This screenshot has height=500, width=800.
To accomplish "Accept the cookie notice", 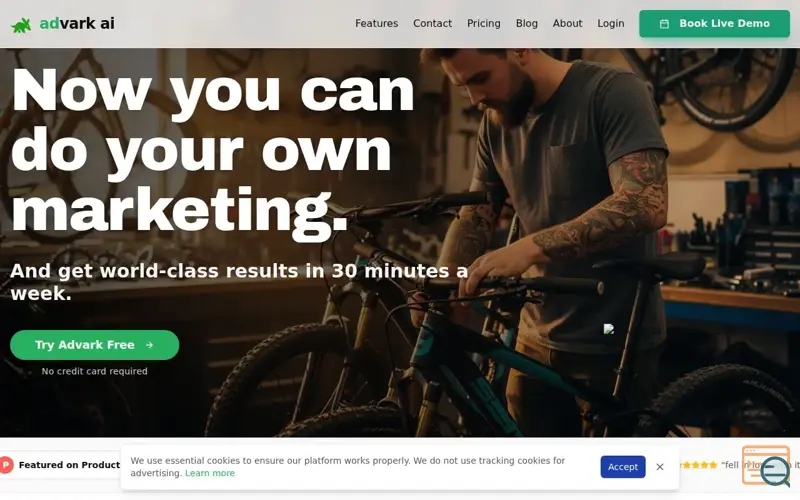I will coord(622,467).
